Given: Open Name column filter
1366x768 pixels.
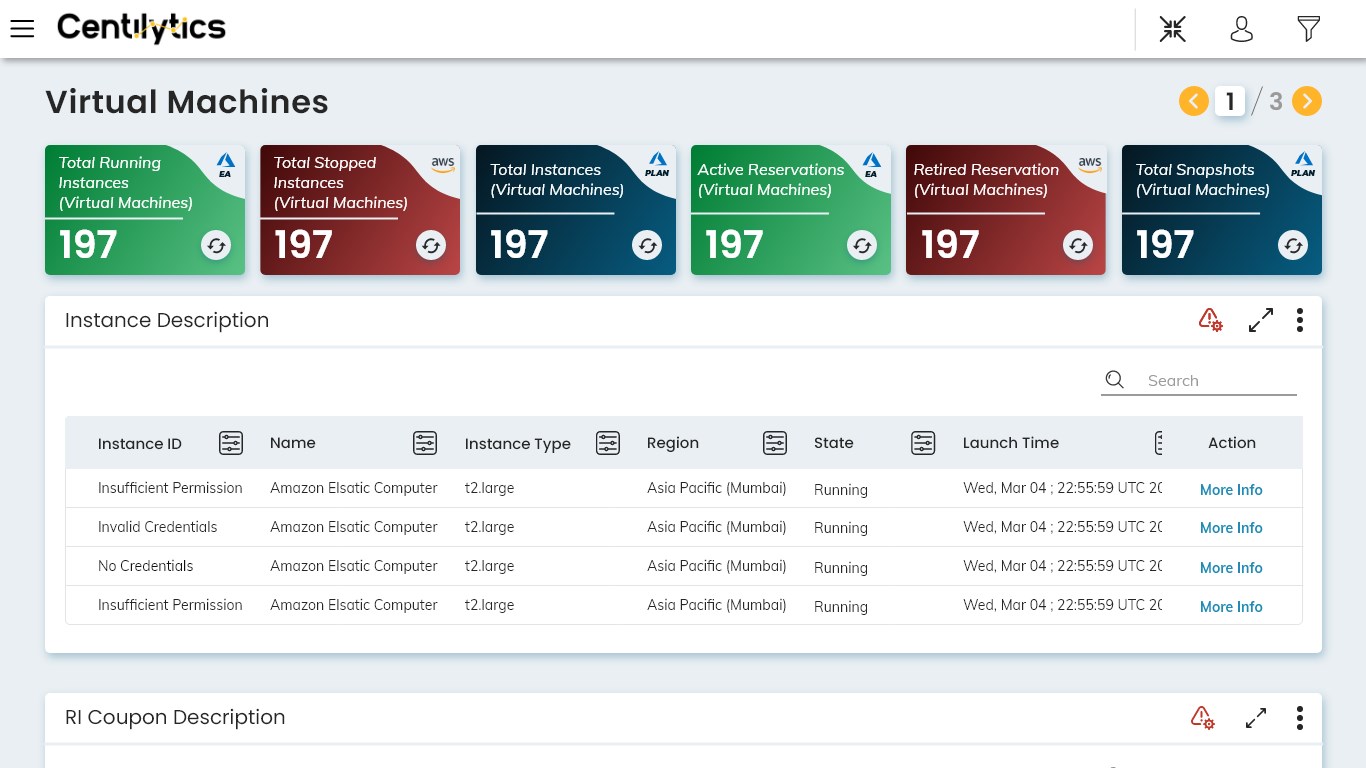Looking at the screenshot, I should [x=425, y=443].
